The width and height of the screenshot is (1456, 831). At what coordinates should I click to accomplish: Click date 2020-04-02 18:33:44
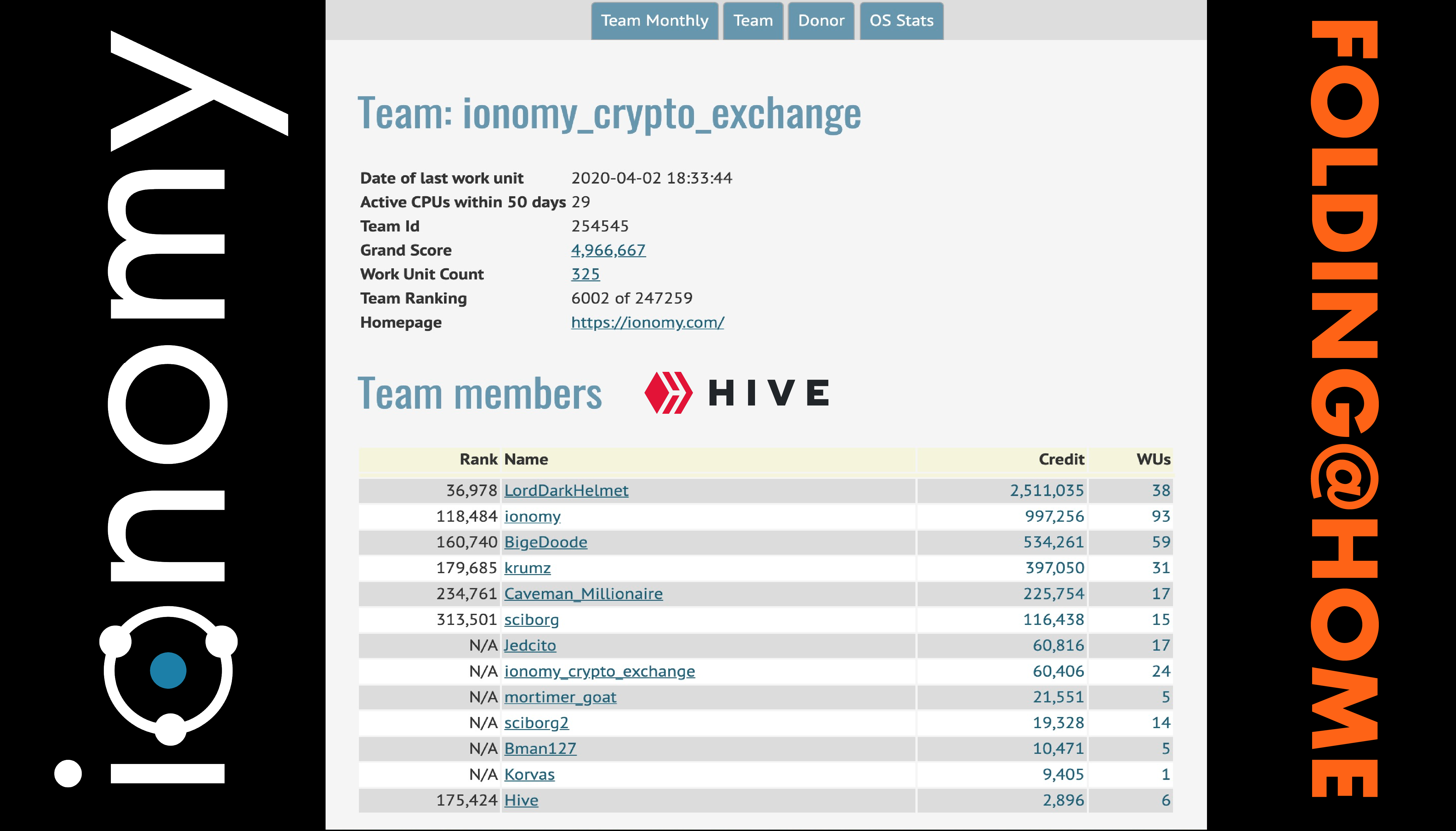(x=652, y=178)
